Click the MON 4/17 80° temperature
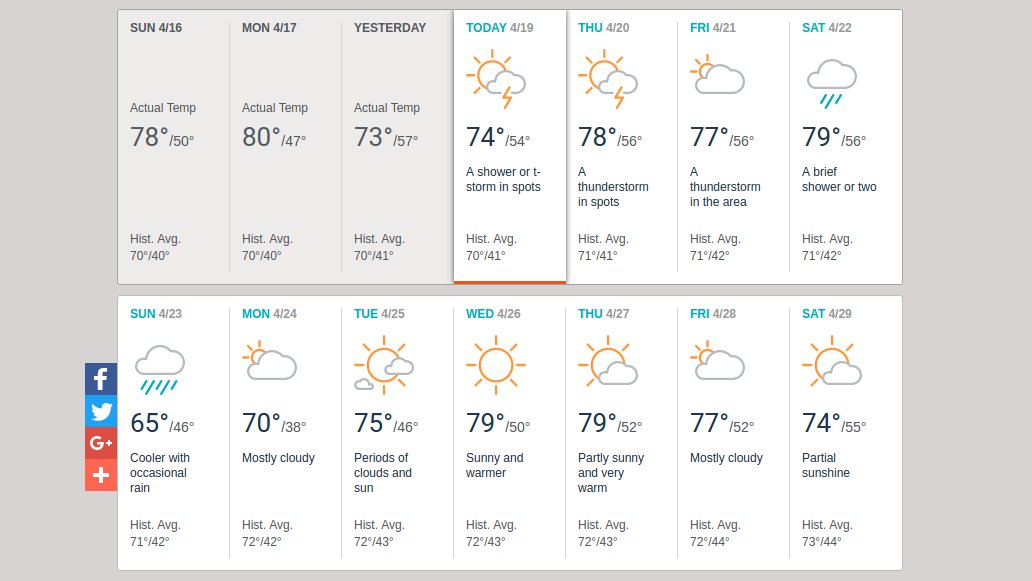The height and width of the screenshot is (581, 1032). click(261, 137)
